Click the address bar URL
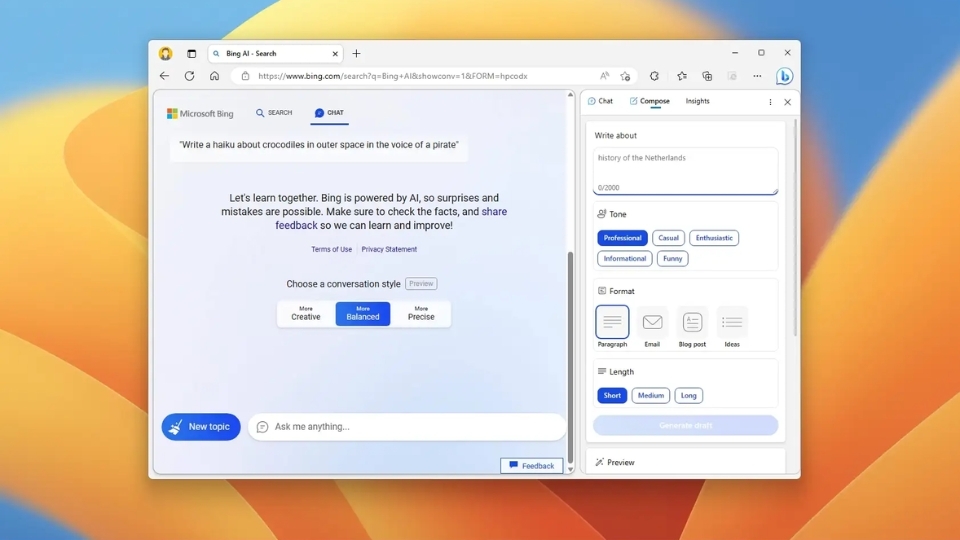Screen dimensions: 960x540 click(x=392, y=76)
